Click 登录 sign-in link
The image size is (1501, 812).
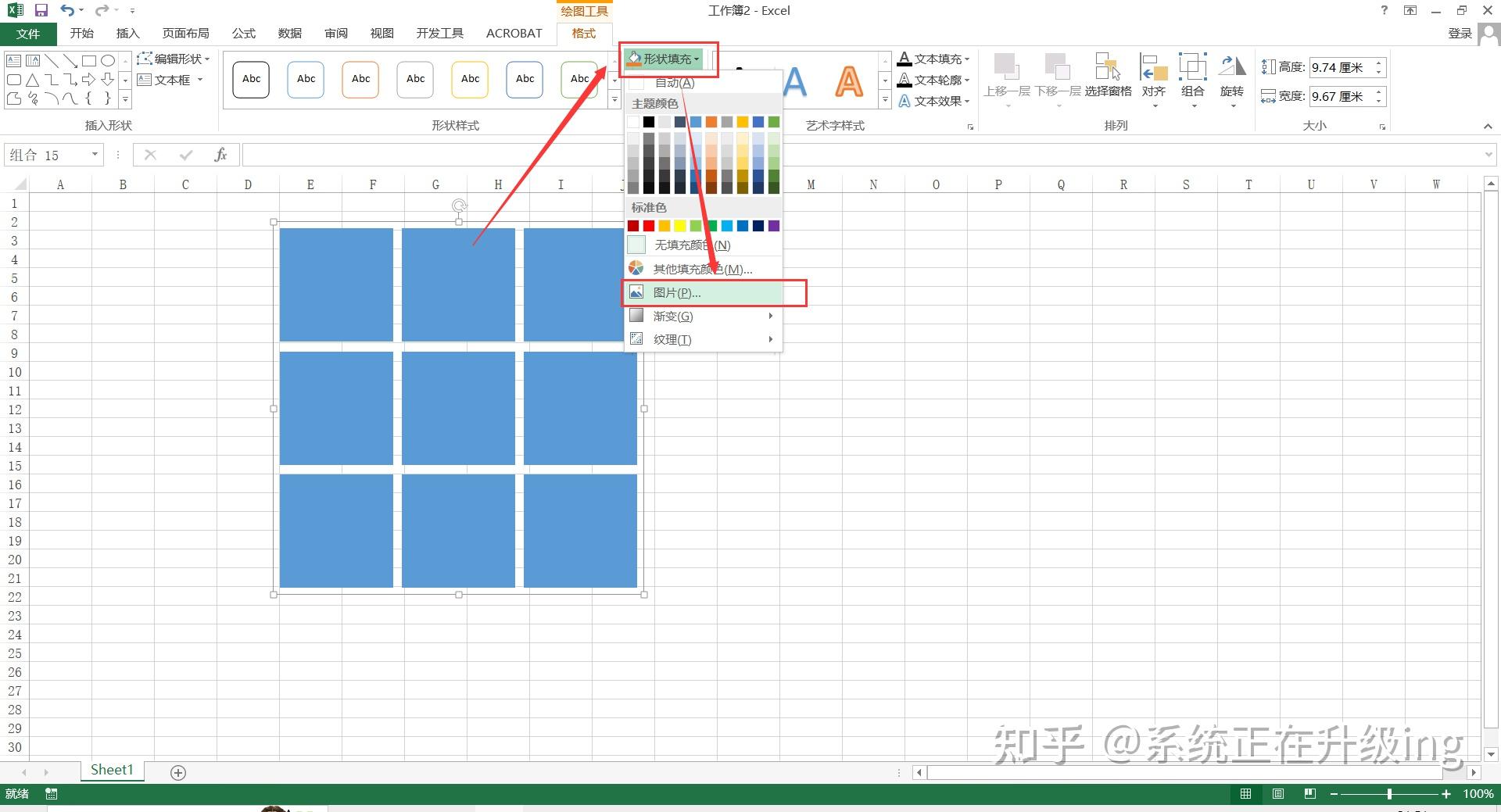pyautogui.click(x=1460, y=33)
